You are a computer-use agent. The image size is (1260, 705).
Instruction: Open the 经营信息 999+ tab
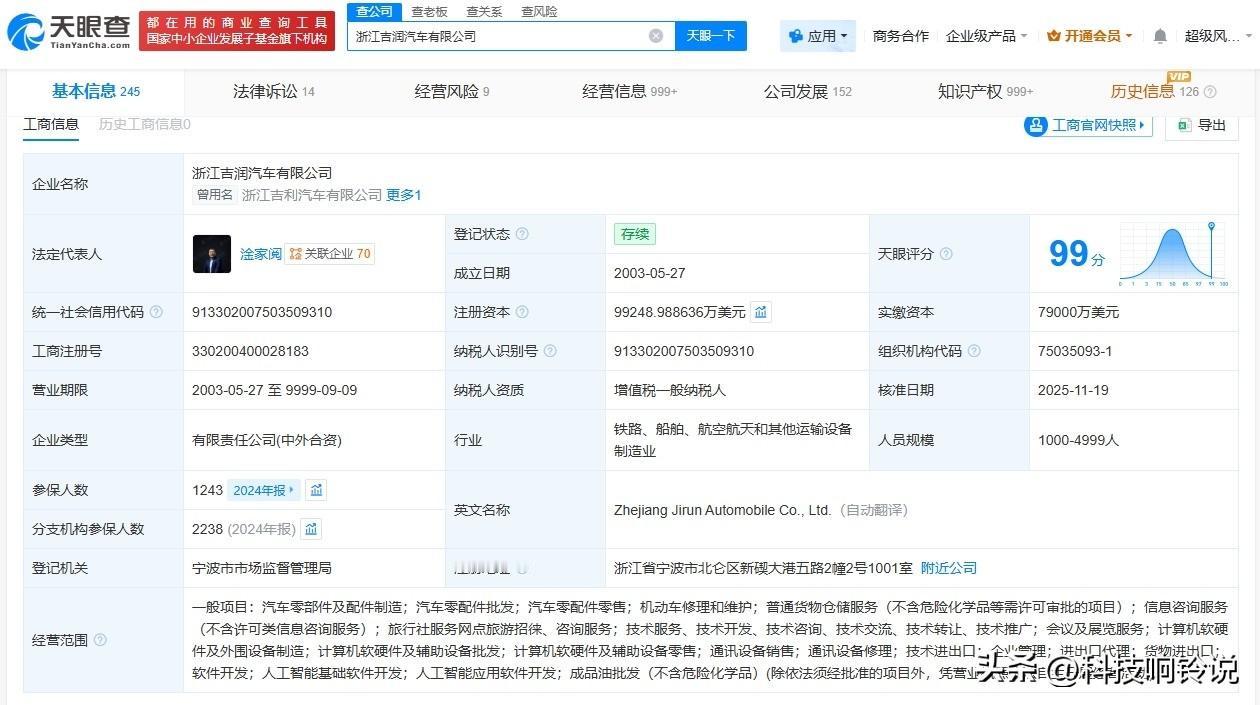click(x=630, y=91)
